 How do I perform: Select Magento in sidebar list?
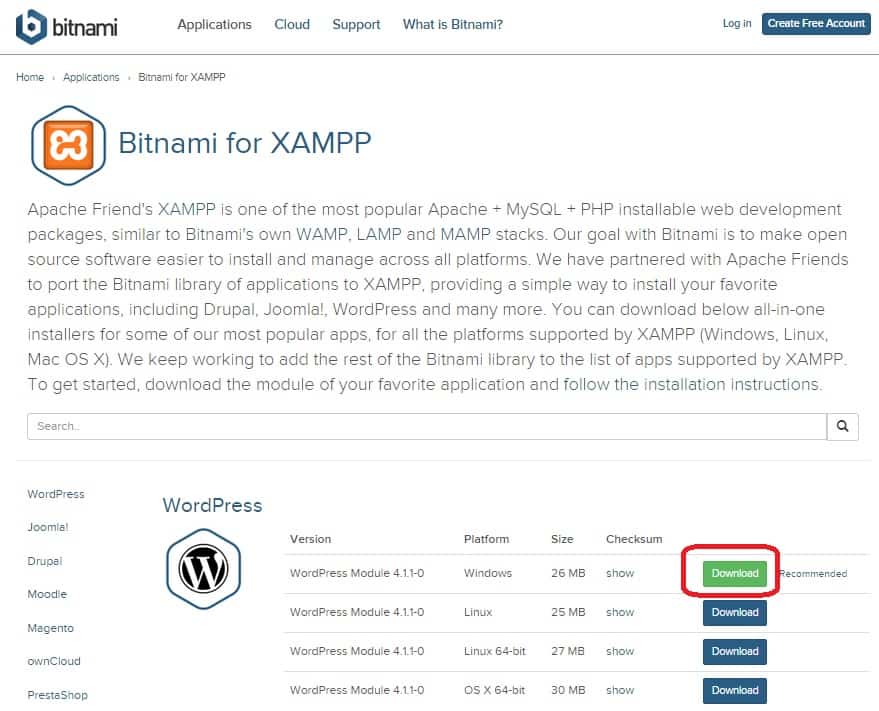coord(50,628)
